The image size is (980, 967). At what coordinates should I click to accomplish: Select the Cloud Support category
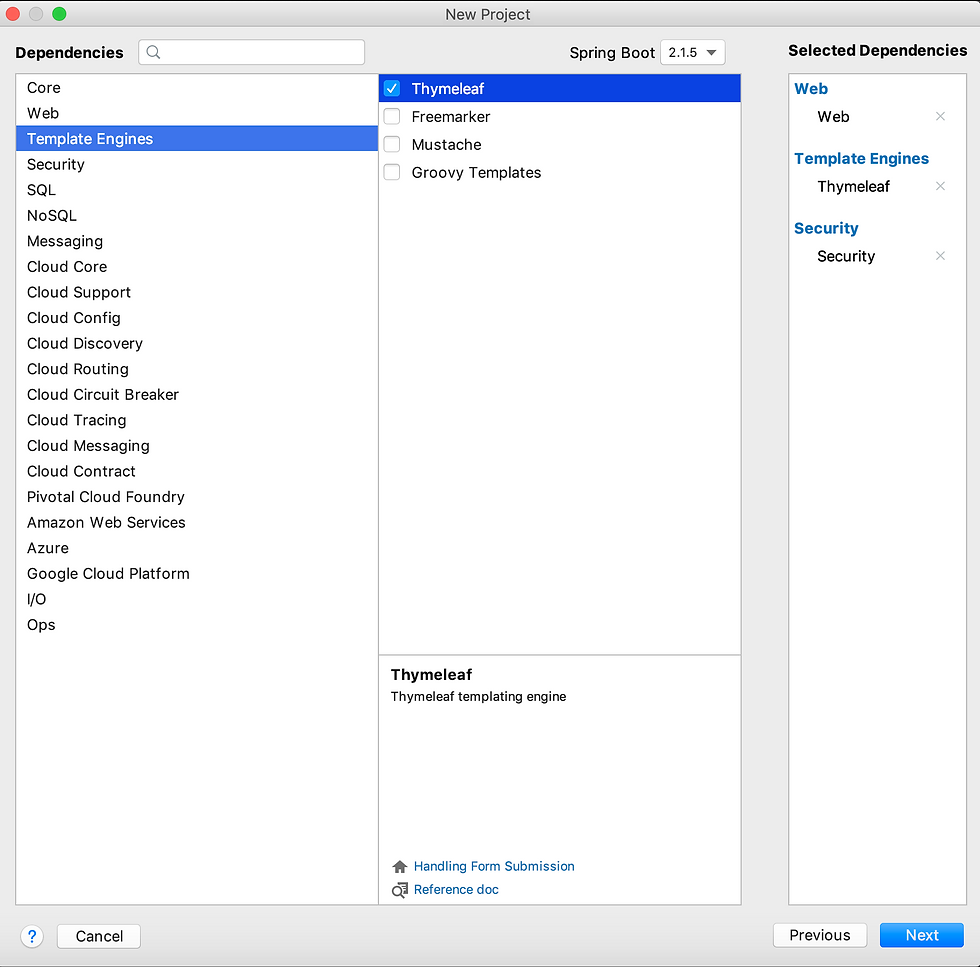pyautogui.click(x=197, y=293)
